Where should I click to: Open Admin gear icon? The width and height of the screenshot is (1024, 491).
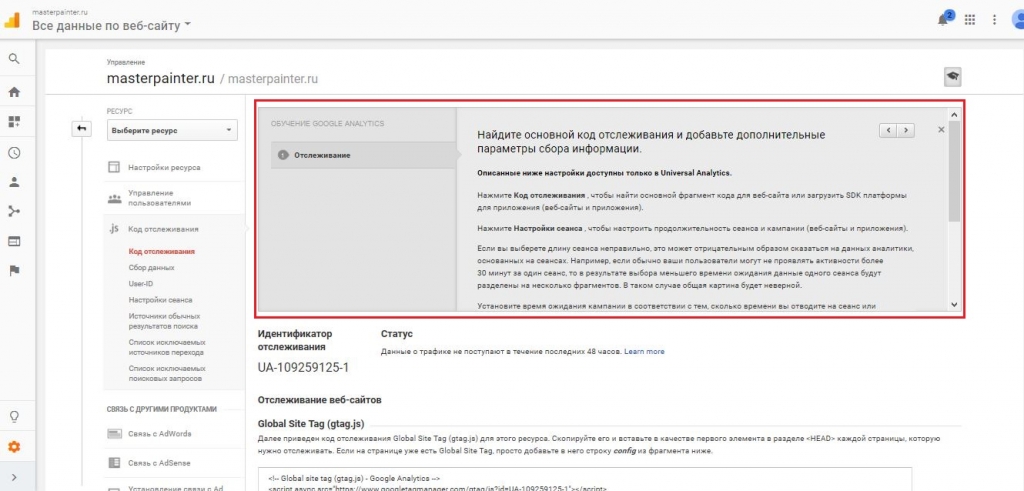[14, 447]
